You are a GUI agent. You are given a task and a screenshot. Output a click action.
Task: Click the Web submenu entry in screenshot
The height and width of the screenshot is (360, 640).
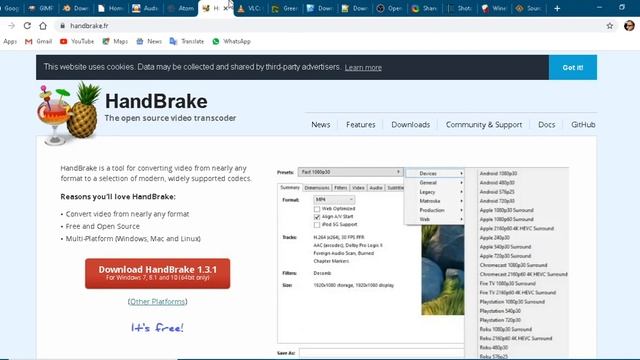(435, 219)
